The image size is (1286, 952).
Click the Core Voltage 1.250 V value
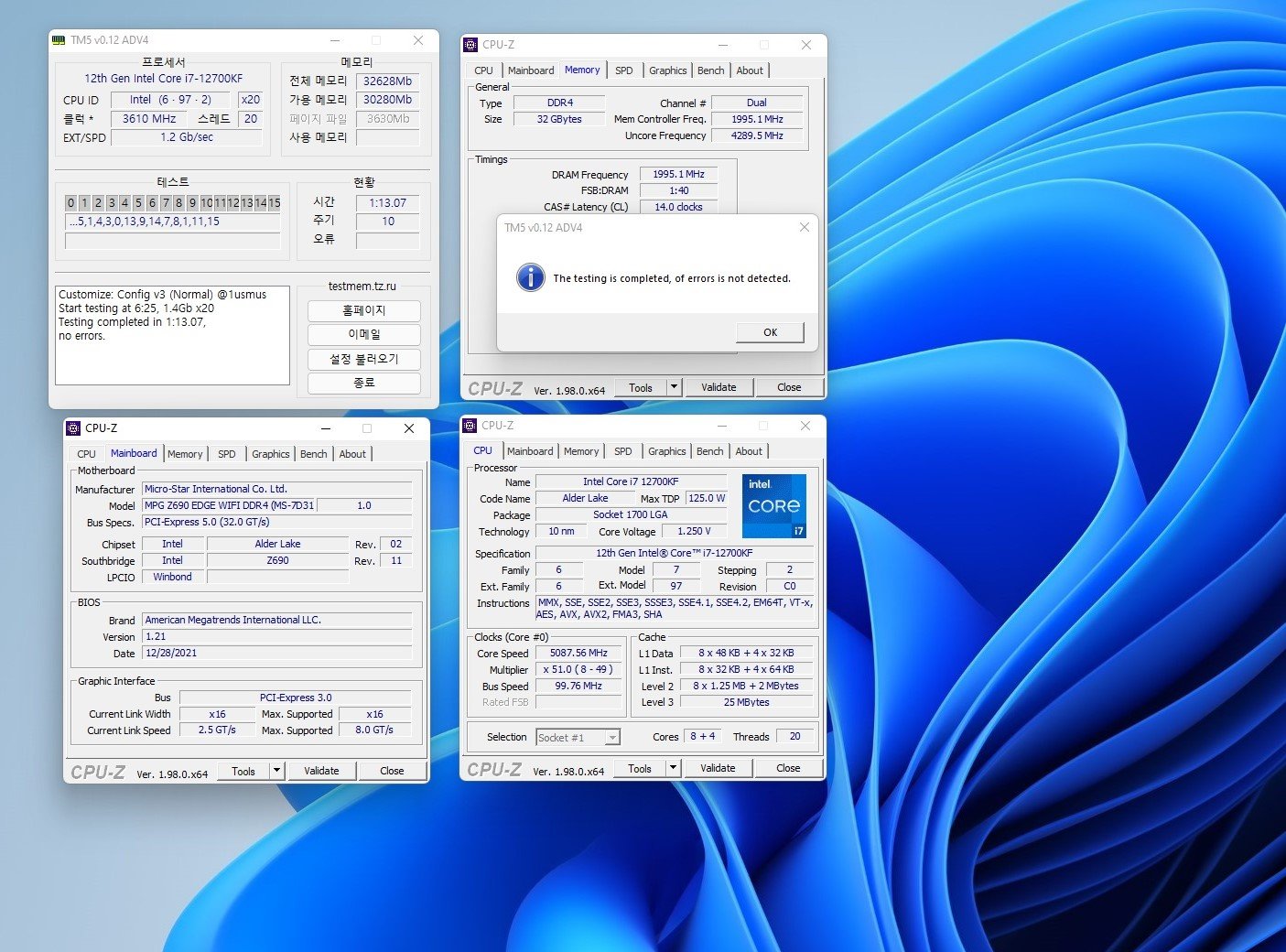[x=694, y=532]
